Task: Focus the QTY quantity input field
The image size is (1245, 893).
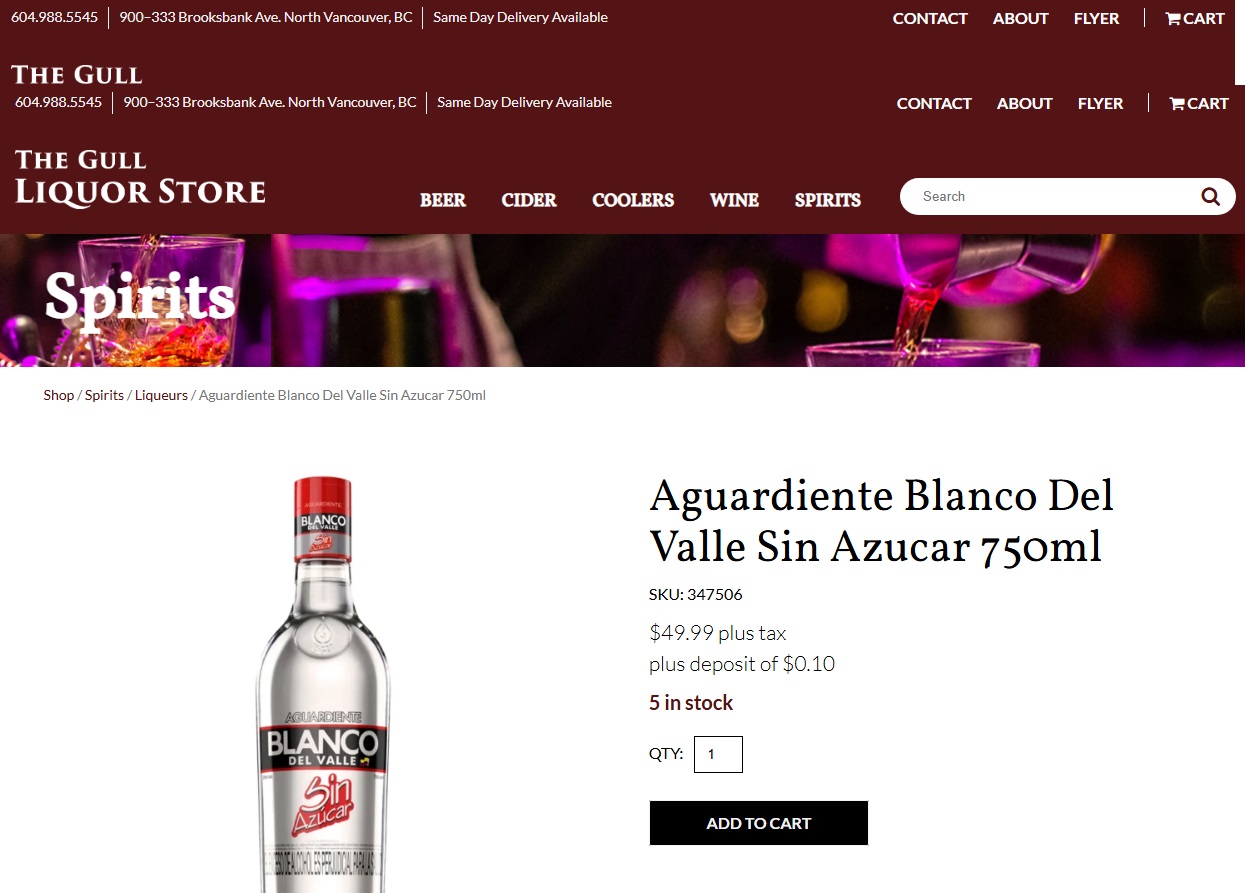Action: 718,754
